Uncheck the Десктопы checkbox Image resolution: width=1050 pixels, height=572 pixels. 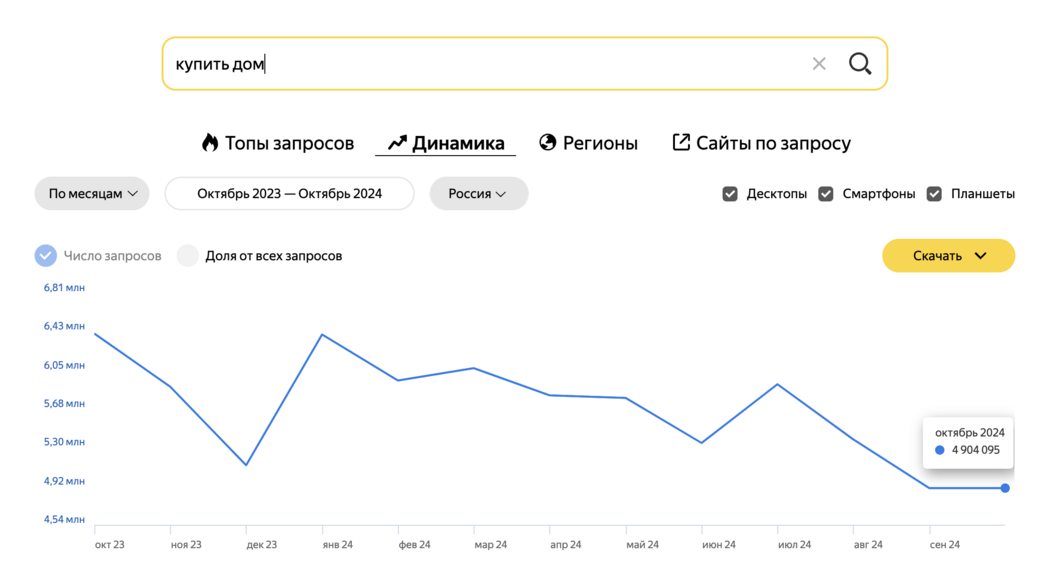point(730,194)
